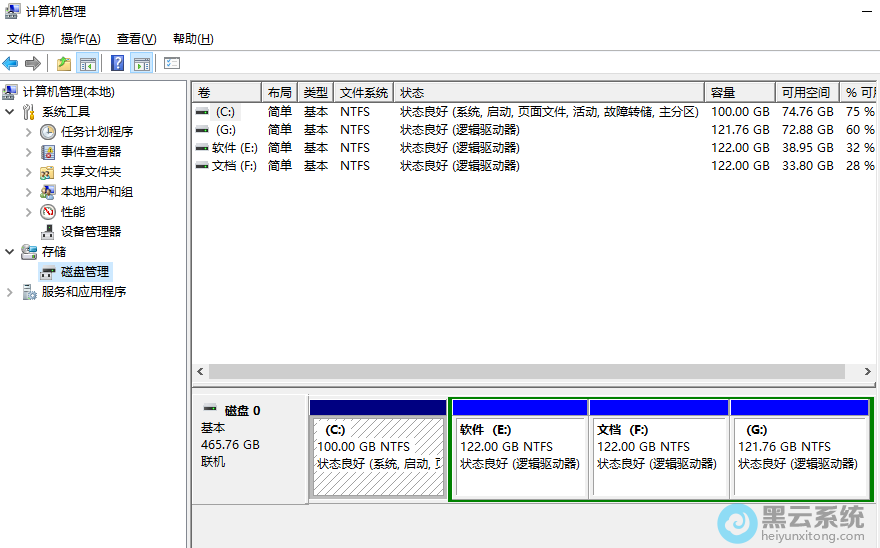Click the blue Help question mark icon
The width and height of the screenshot is (880, 548).
[117, 64]
